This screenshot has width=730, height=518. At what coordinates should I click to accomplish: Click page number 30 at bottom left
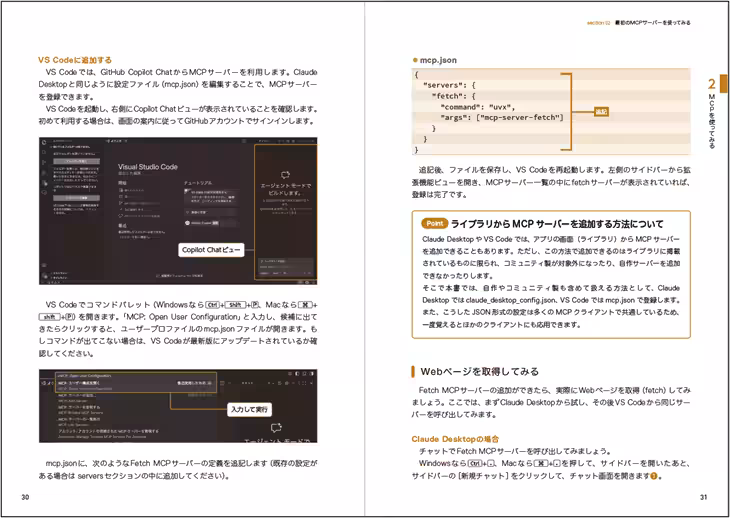point(24,497)
